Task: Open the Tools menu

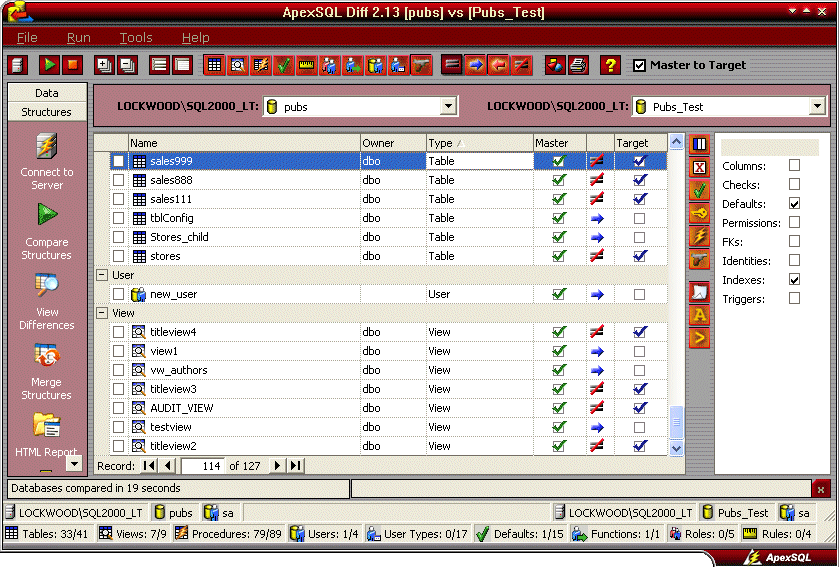Action: 136,37
